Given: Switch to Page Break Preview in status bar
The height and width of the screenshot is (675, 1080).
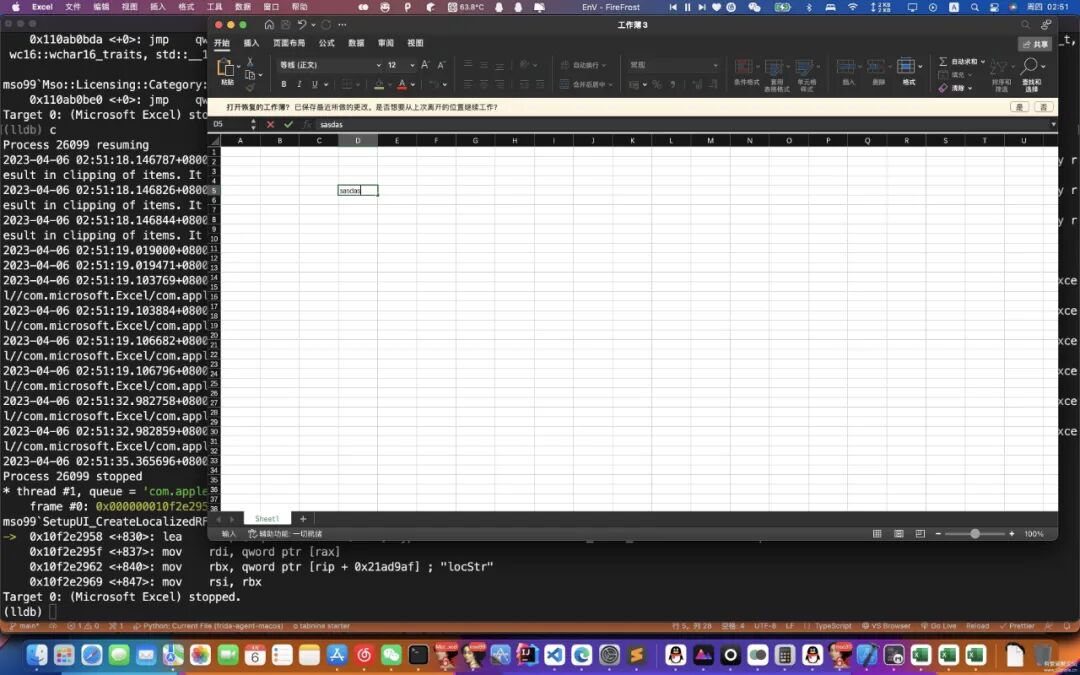Looking at the screenshot, I should coord(920,534).
